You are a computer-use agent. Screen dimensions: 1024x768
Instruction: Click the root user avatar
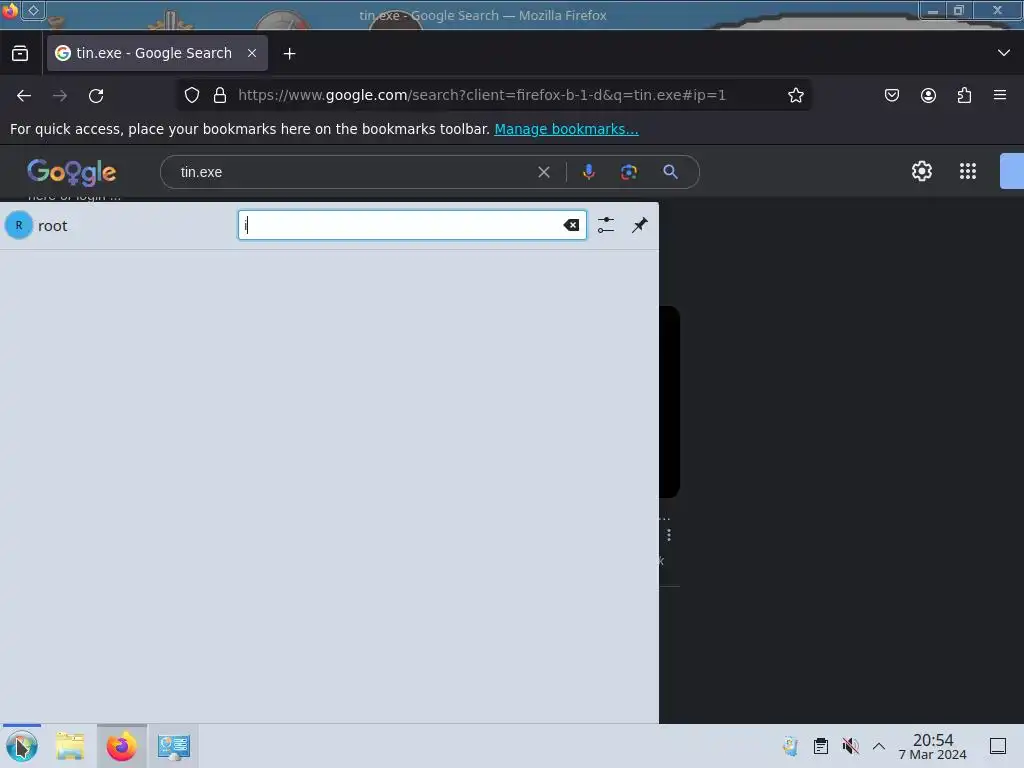pos(19,225)
